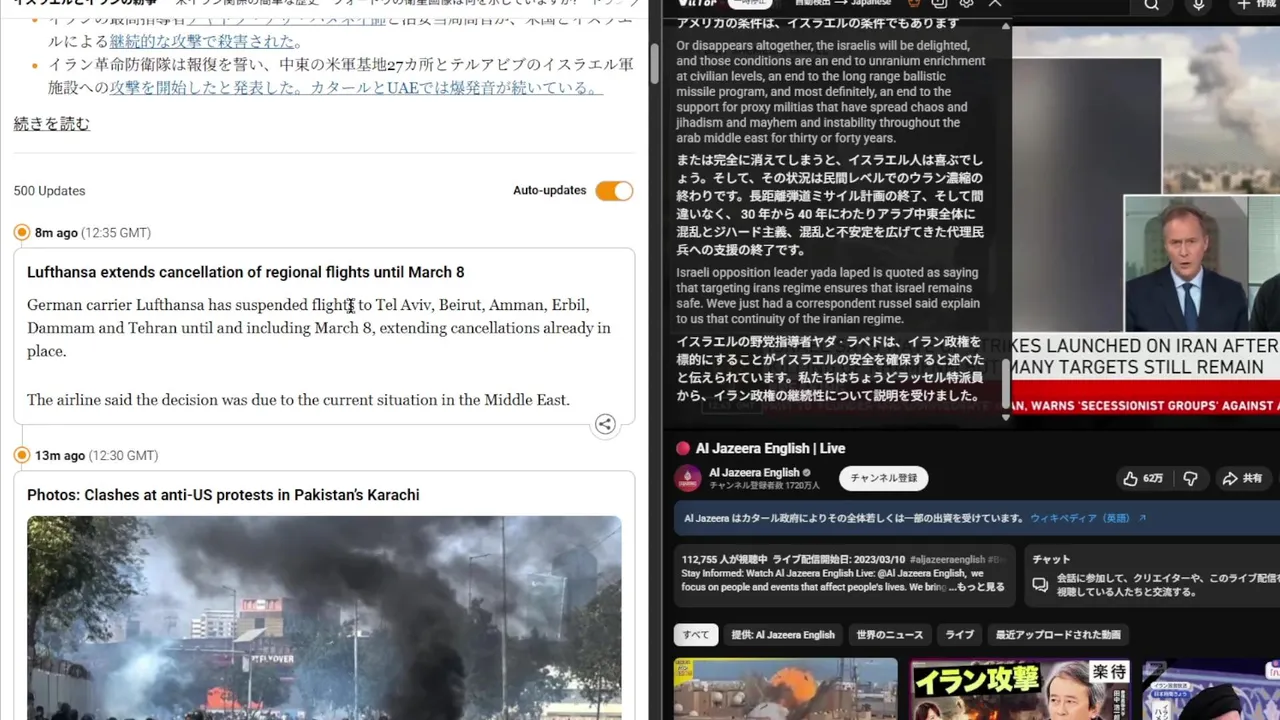Screen dimensions: 1280x720
Task: Click the チャンネル登録者数 1720万人 subscriber count
Action: [764, 486]
